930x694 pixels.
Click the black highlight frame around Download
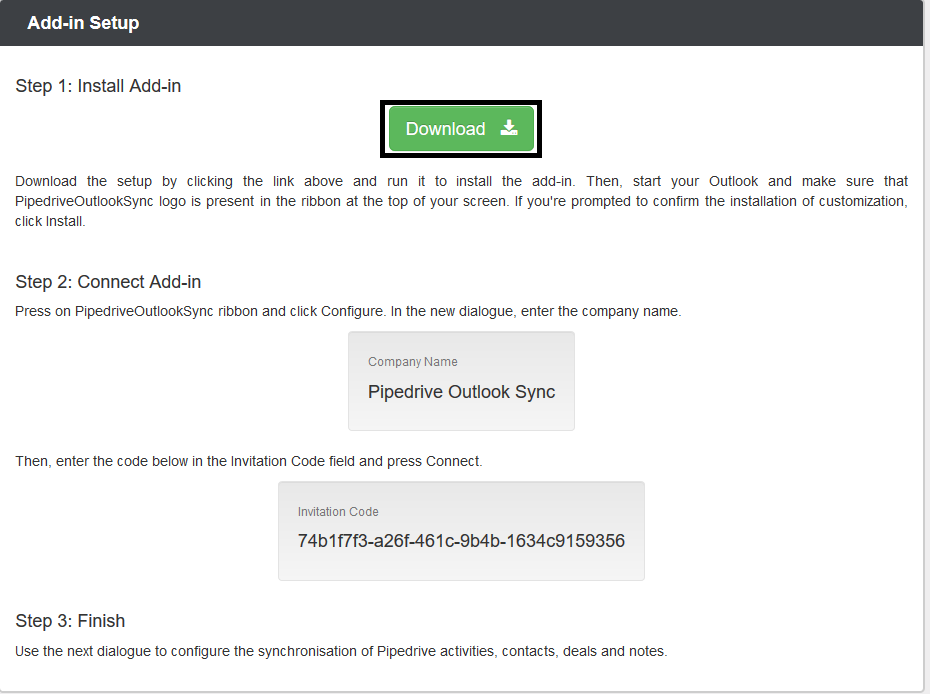(461, 103)
